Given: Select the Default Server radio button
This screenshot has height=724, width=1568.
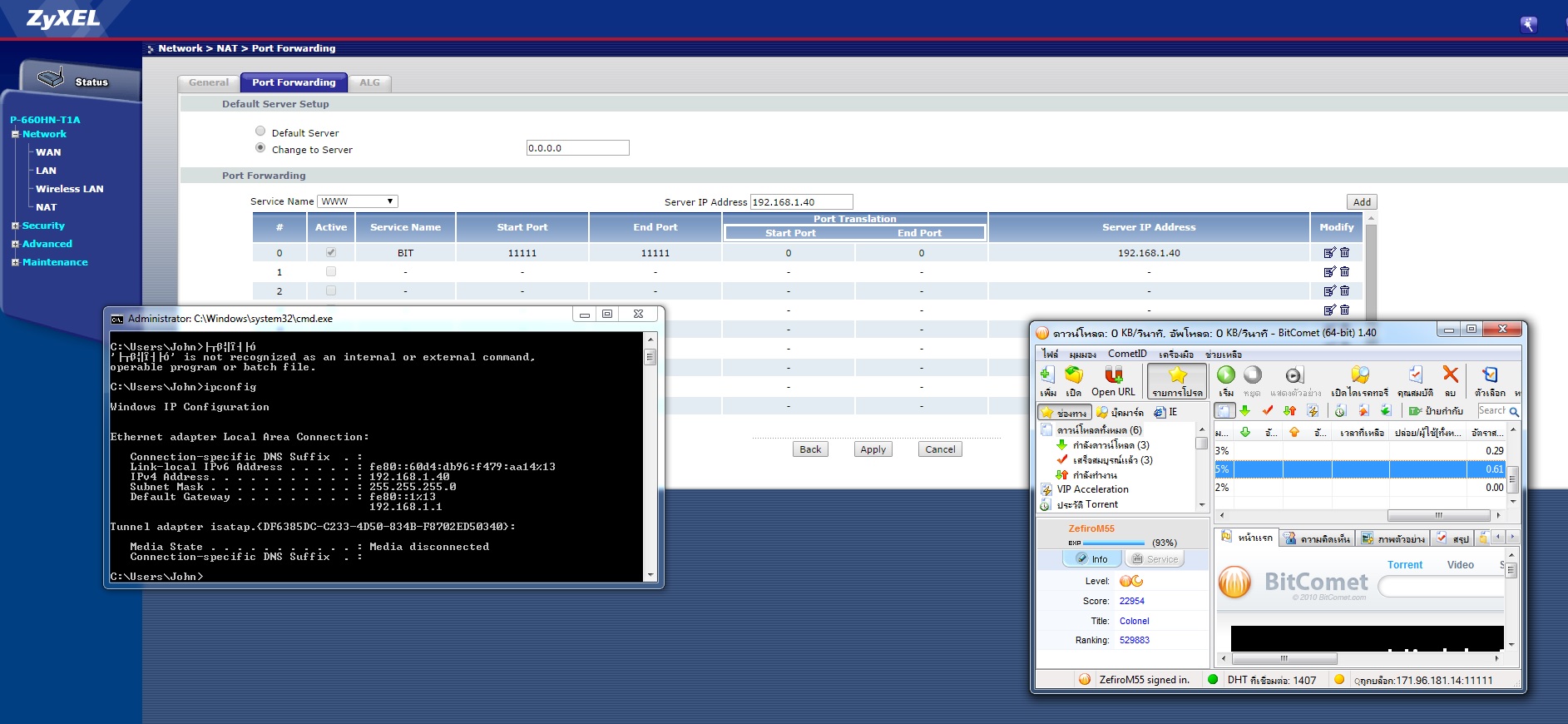Looking at the screenshot, I should (x=260, y=131).
